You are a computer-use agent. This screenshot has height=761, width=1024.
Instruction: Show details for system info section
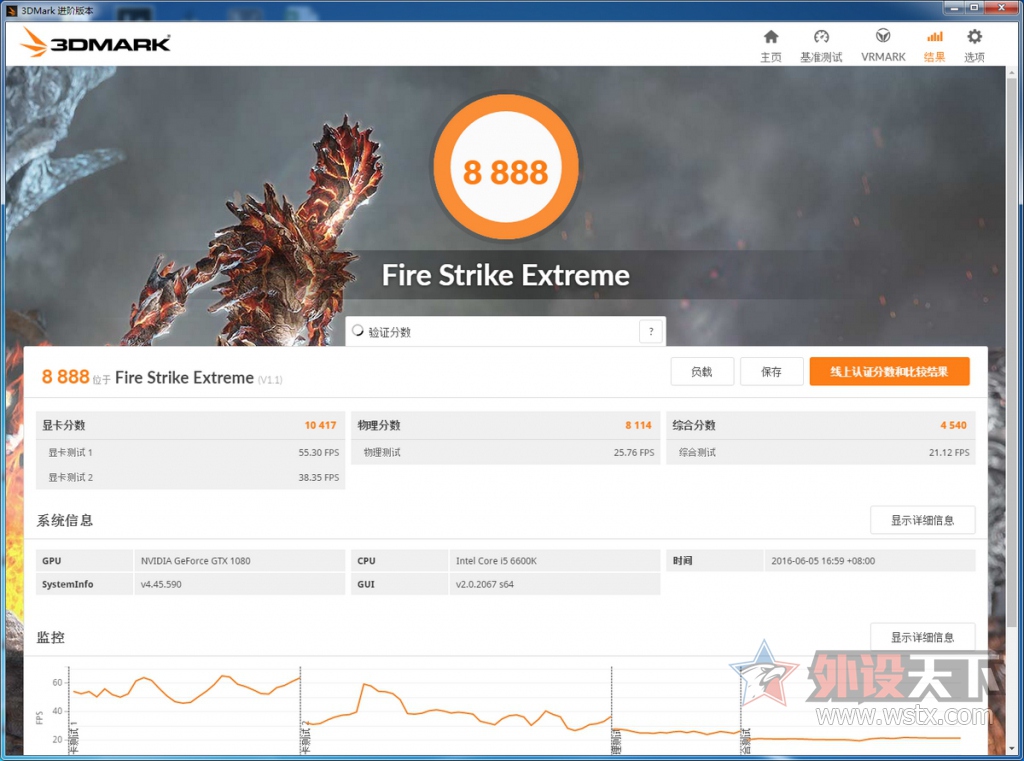(x=922, y=520)
